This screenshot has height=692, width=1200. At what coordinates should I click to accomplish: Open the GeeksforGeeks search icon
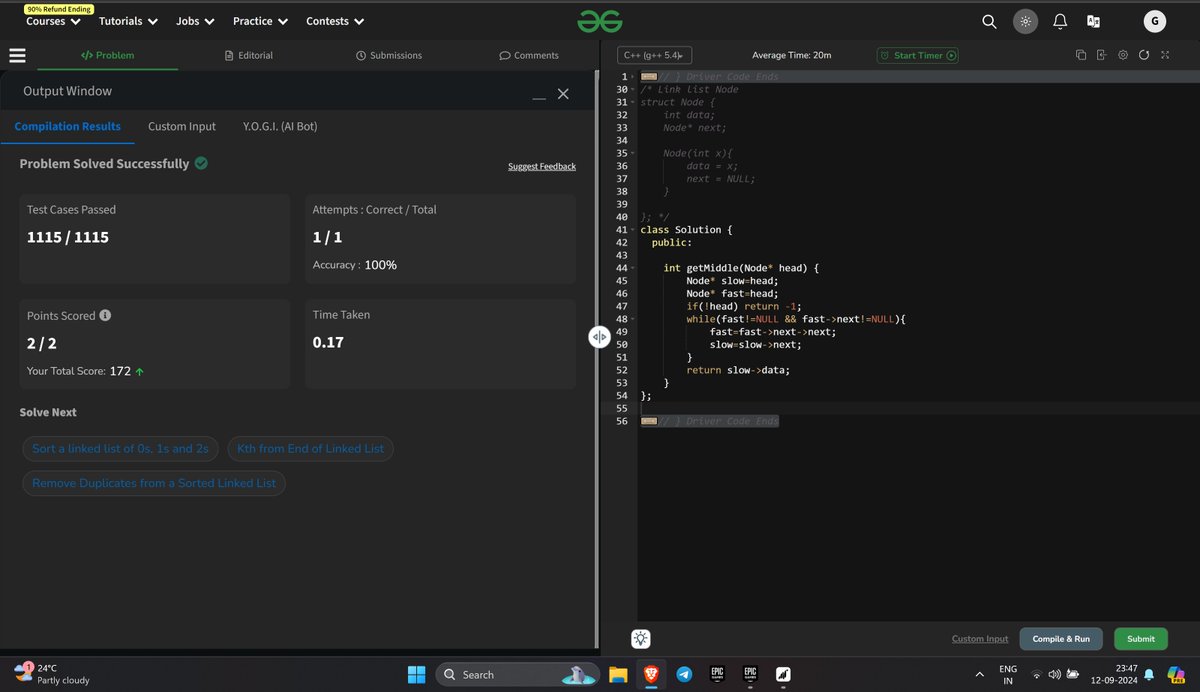click(x=989, y=21)
